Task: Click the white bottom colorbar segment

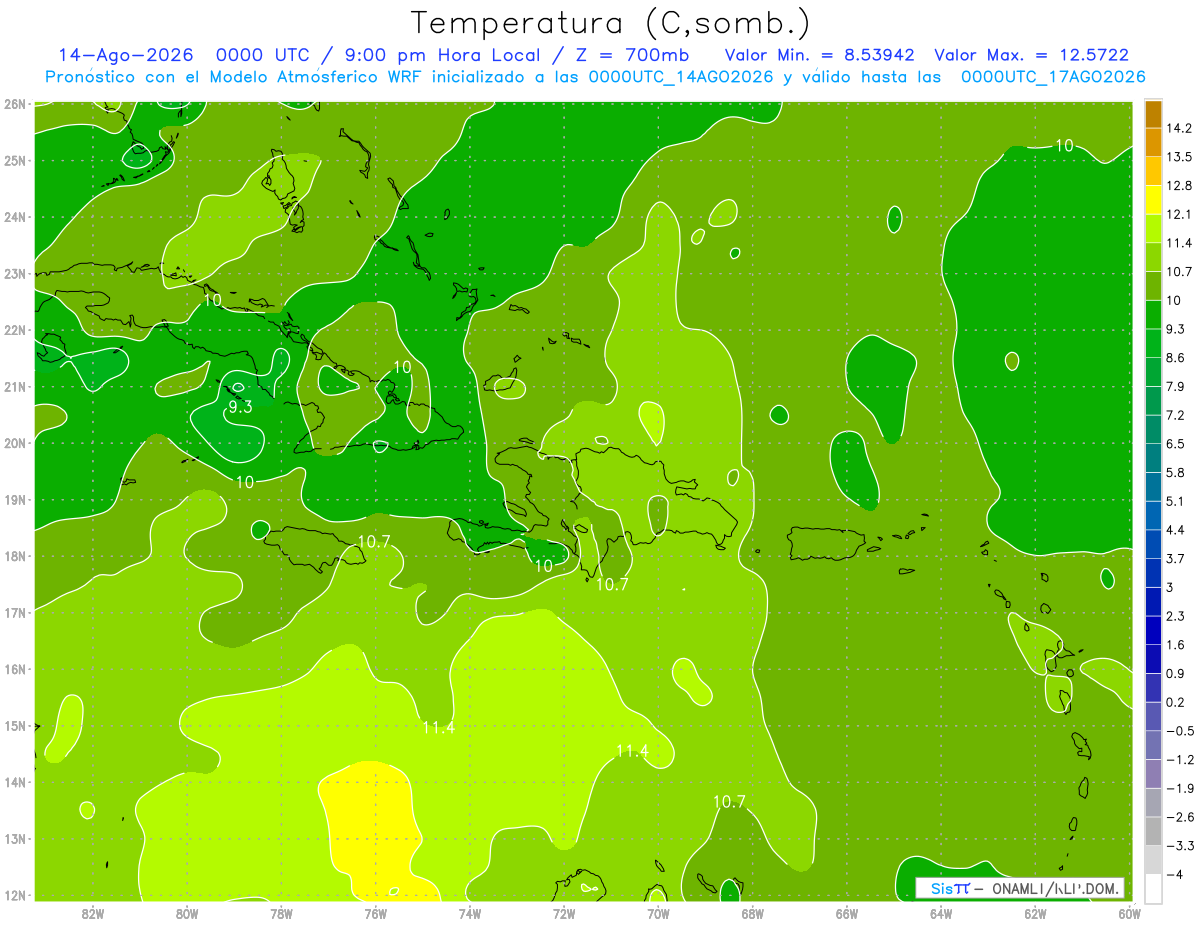Action: (1153, 887)
